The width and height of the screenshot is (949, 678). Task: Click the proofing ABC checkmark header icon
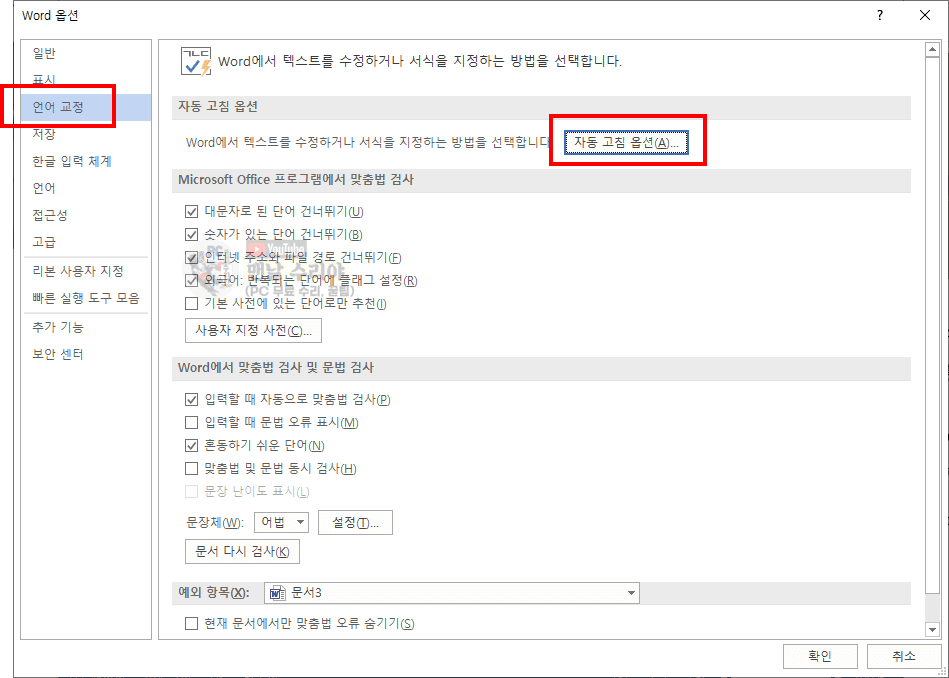(x=196, y=61)
